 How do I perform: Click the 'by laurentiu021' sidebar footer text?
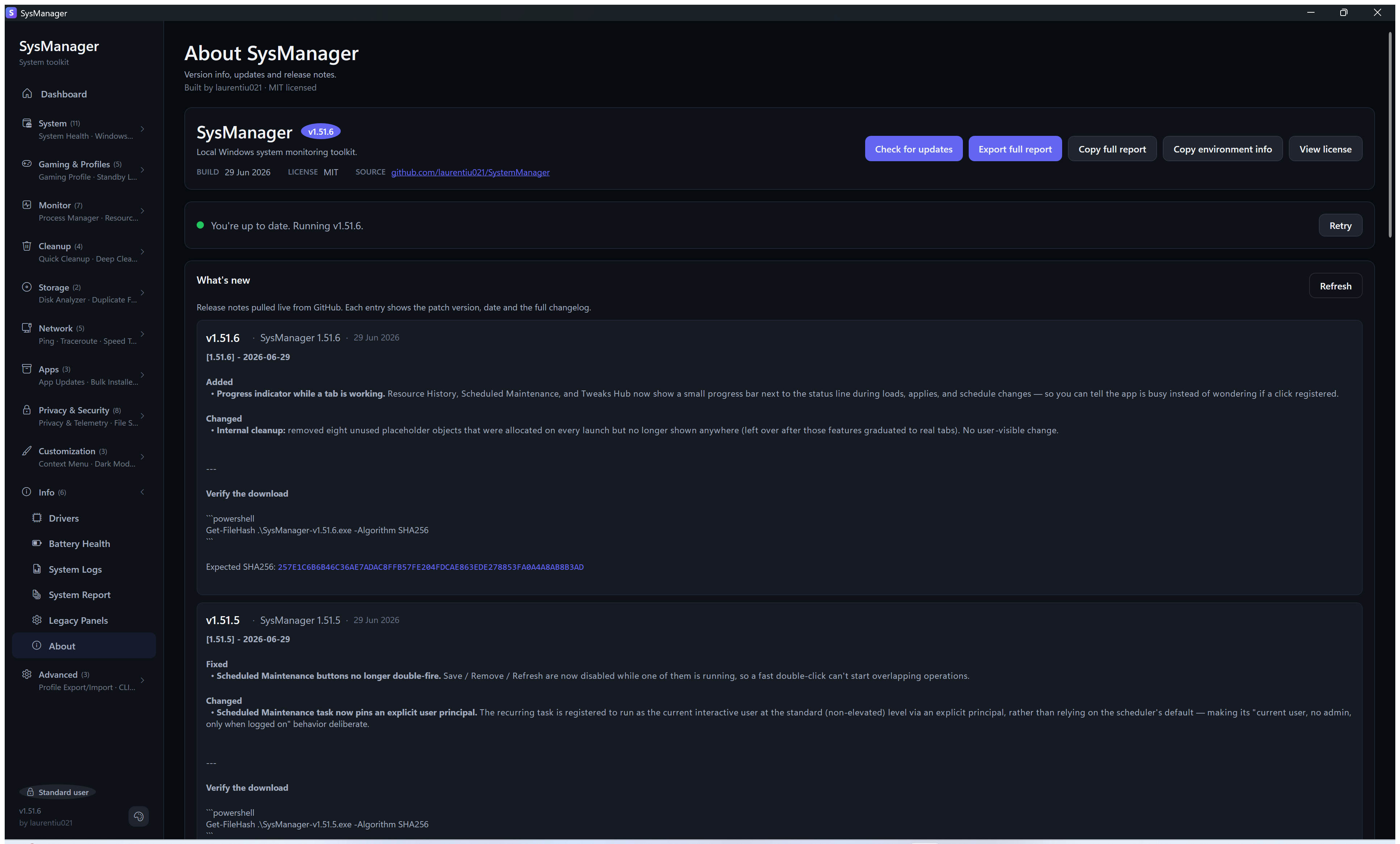click(x=46, y=822)
